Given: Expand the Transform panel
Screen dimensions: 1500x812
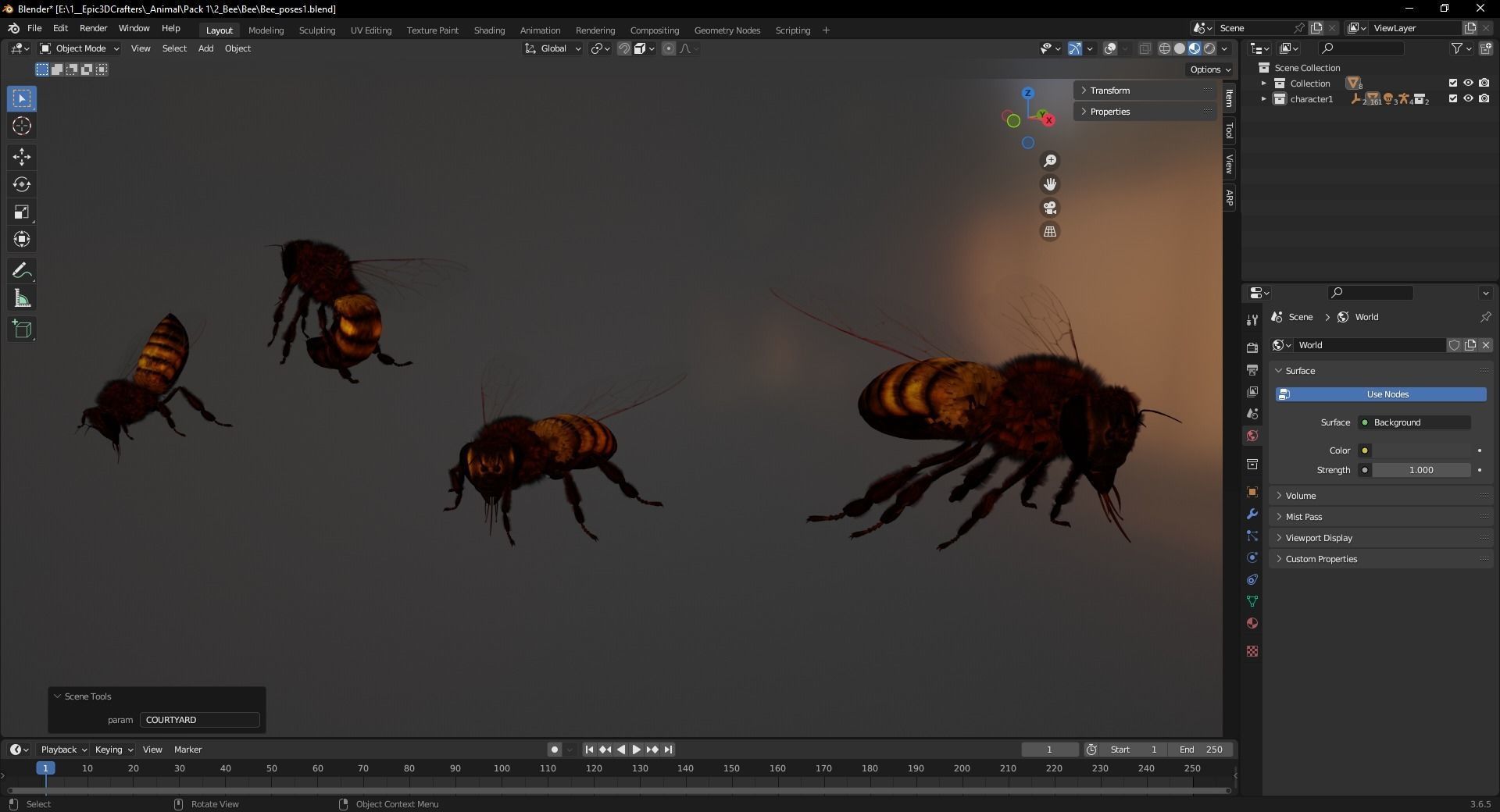Looking at the screenshot, I should pyautogui.click(x=1145, y=91).
